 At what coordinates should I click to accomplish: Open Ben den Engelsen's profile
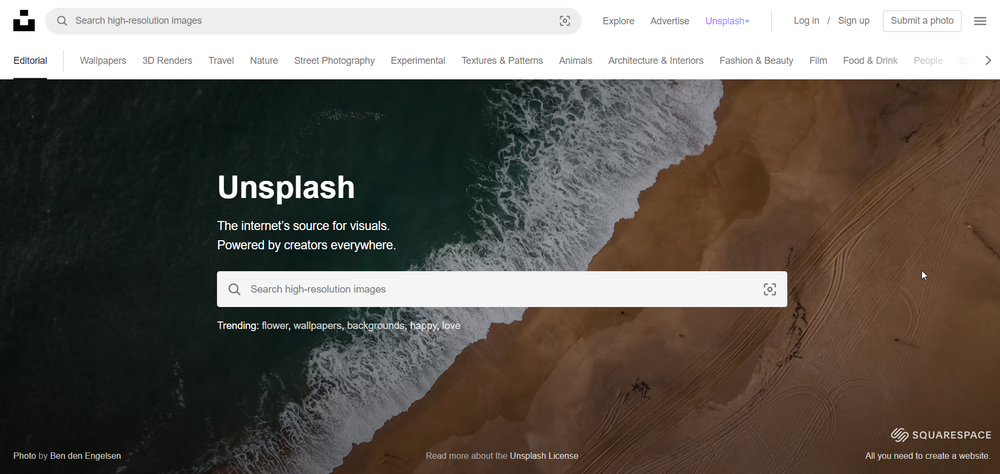pyautogui.click(x=85, y=455)
